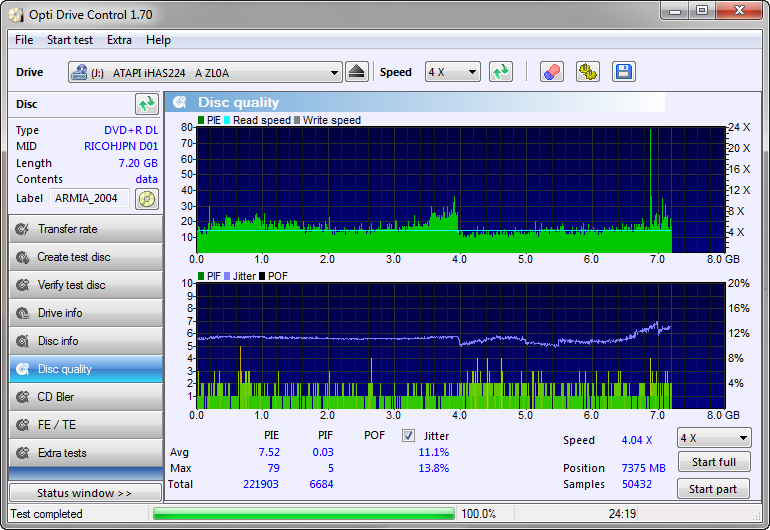Click the cyan Read speed legend swatch
This screenshot has width=770, height=530.
227,120
